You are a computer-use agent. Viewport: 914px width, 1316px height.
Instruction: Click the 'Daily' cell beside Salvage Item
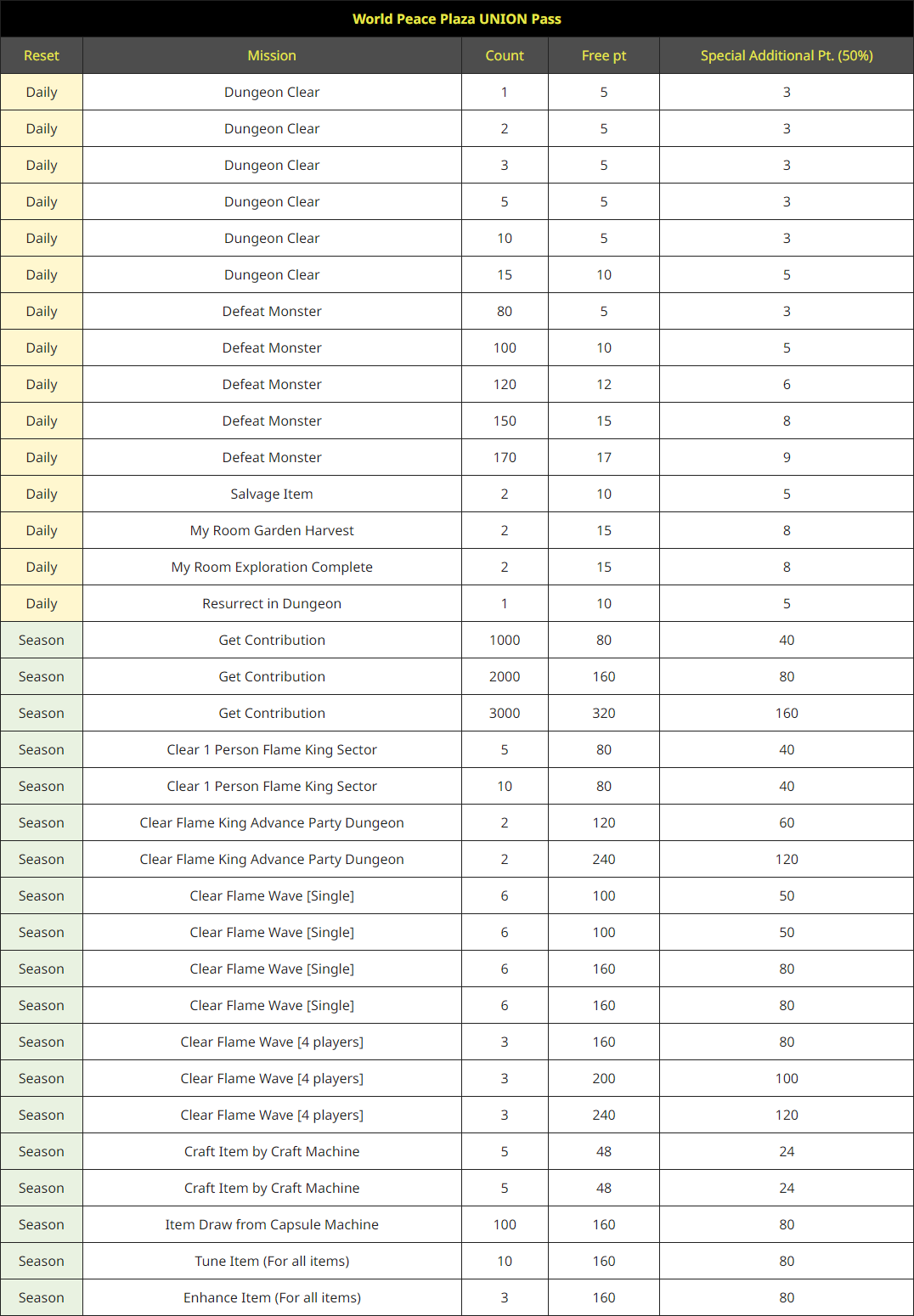pos(42,494)
